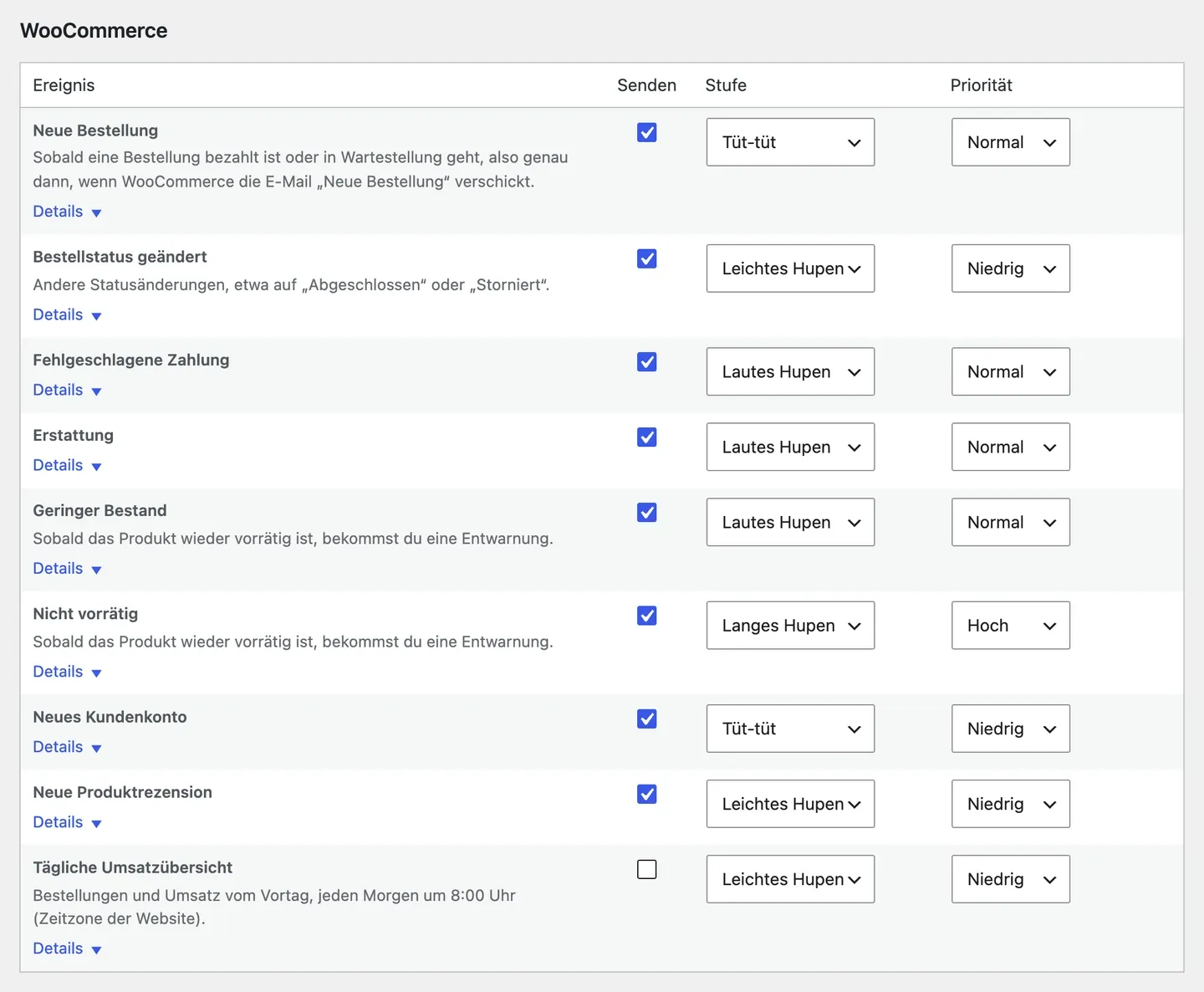Open Erstattung Priorität dropdown
This screenshot has width=1204, height=992.
click(x=1010, y=447)
